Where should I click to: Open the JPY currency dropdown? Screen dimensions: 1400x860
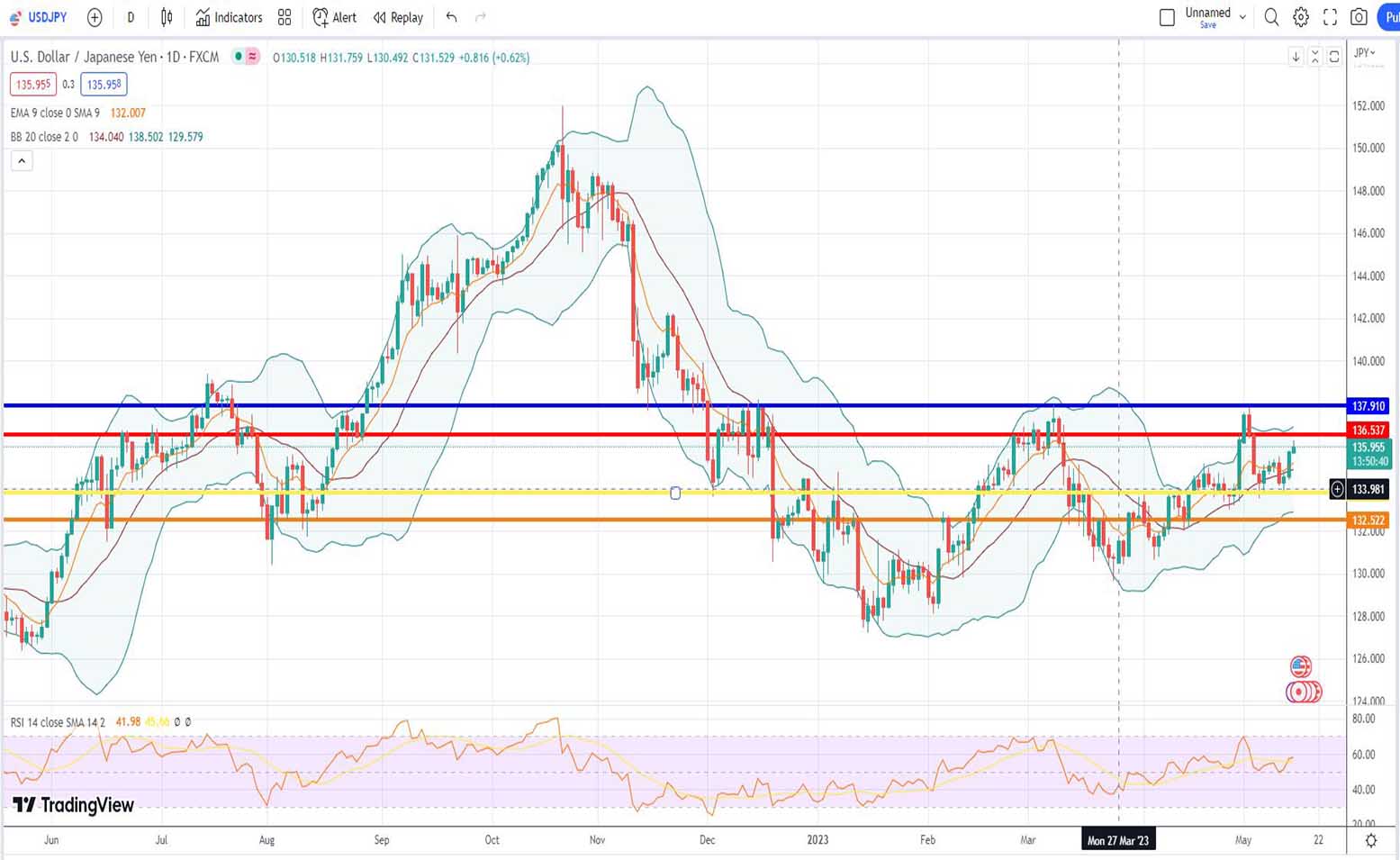point(1365,53)
